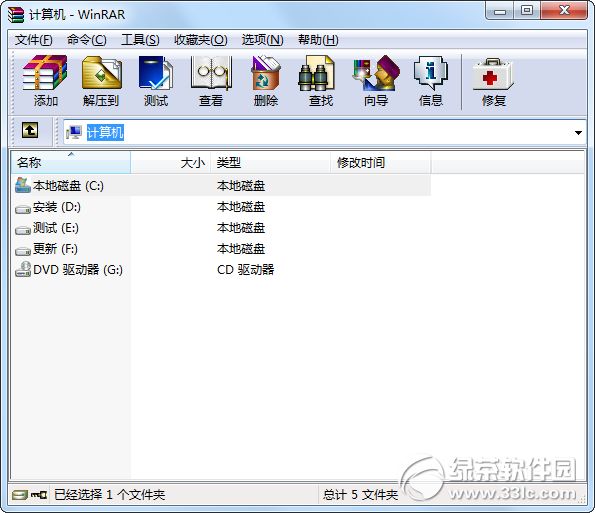Open the 命令(C) menu
This screenshot has width=595, height=513.
coord(87,39)
